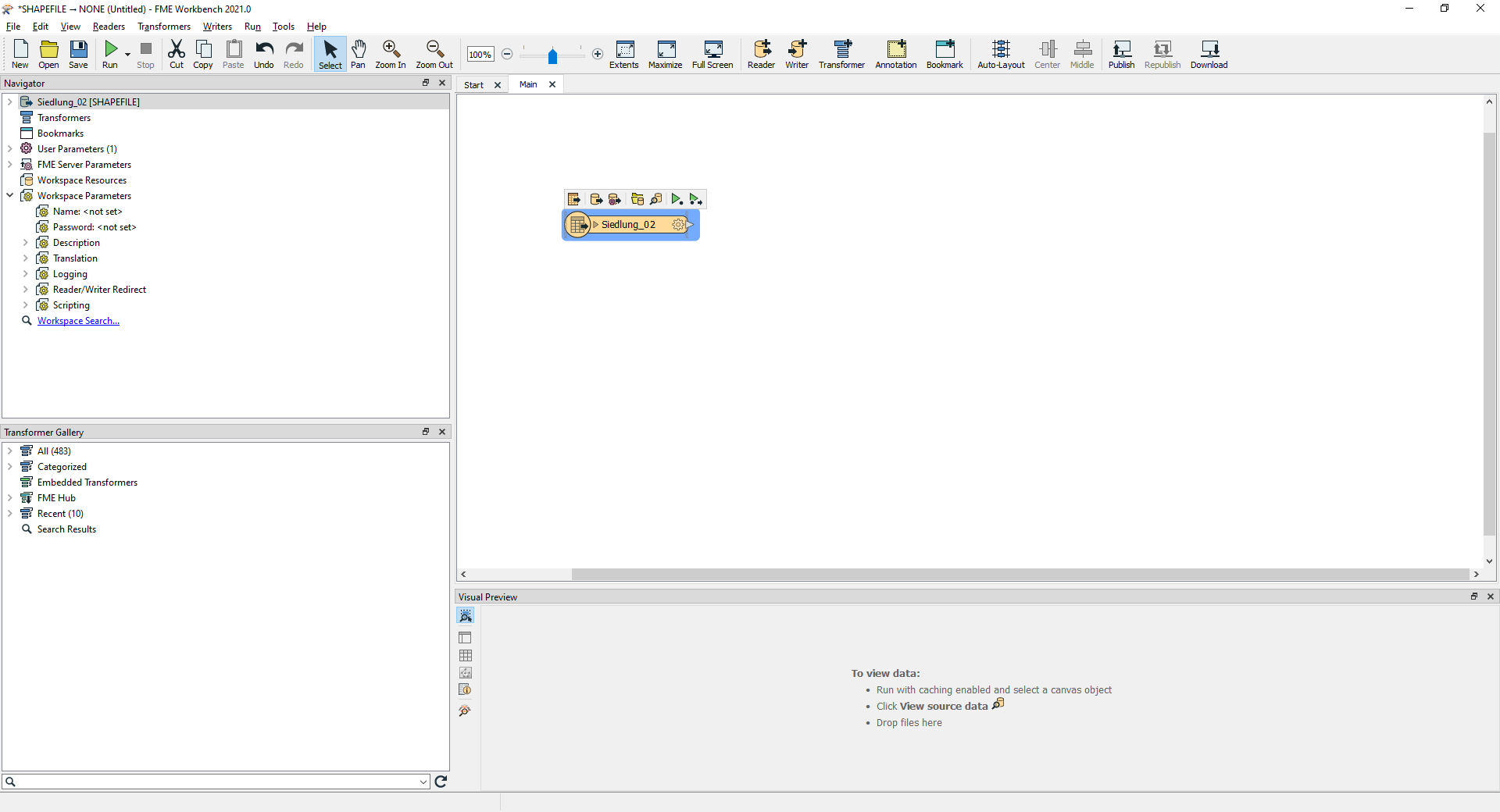
Task: Click zoom minus button beside slider
Action: coord(507,54)
